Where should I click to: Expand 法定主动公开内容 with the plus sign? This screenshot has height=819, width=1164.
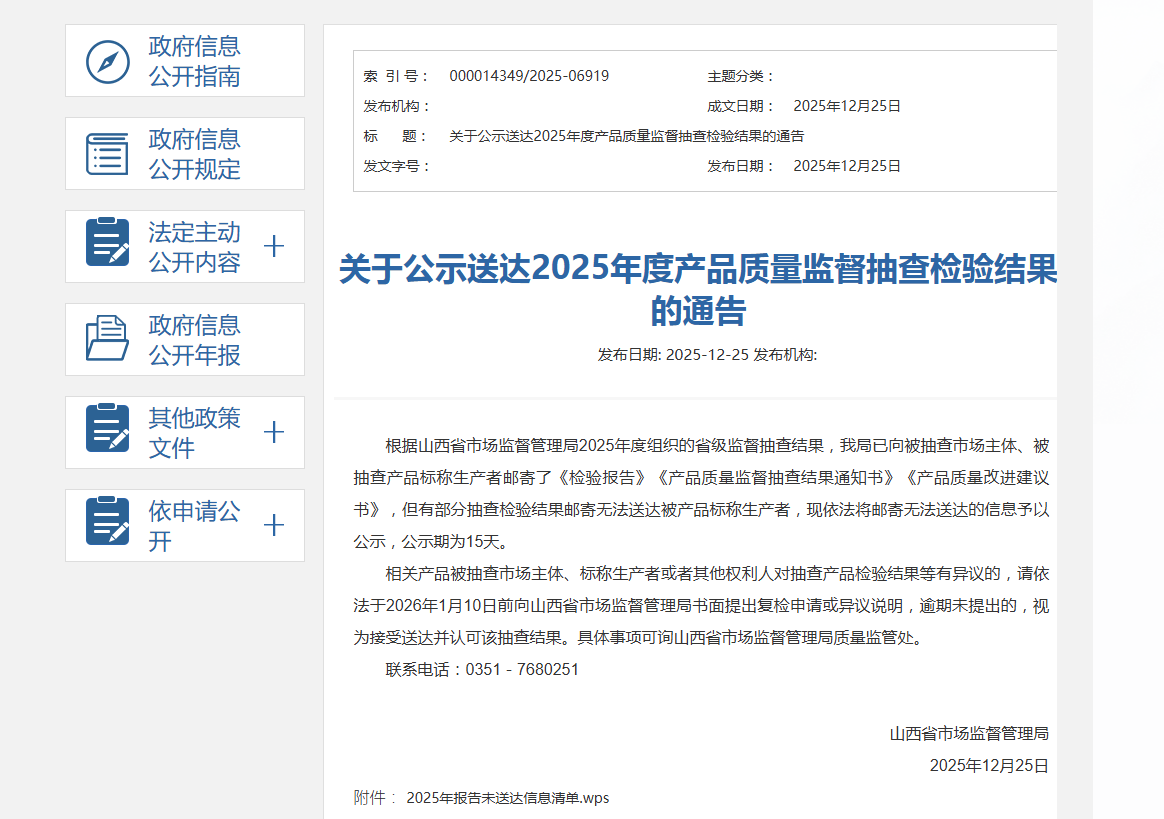click(x=273, y=246)
